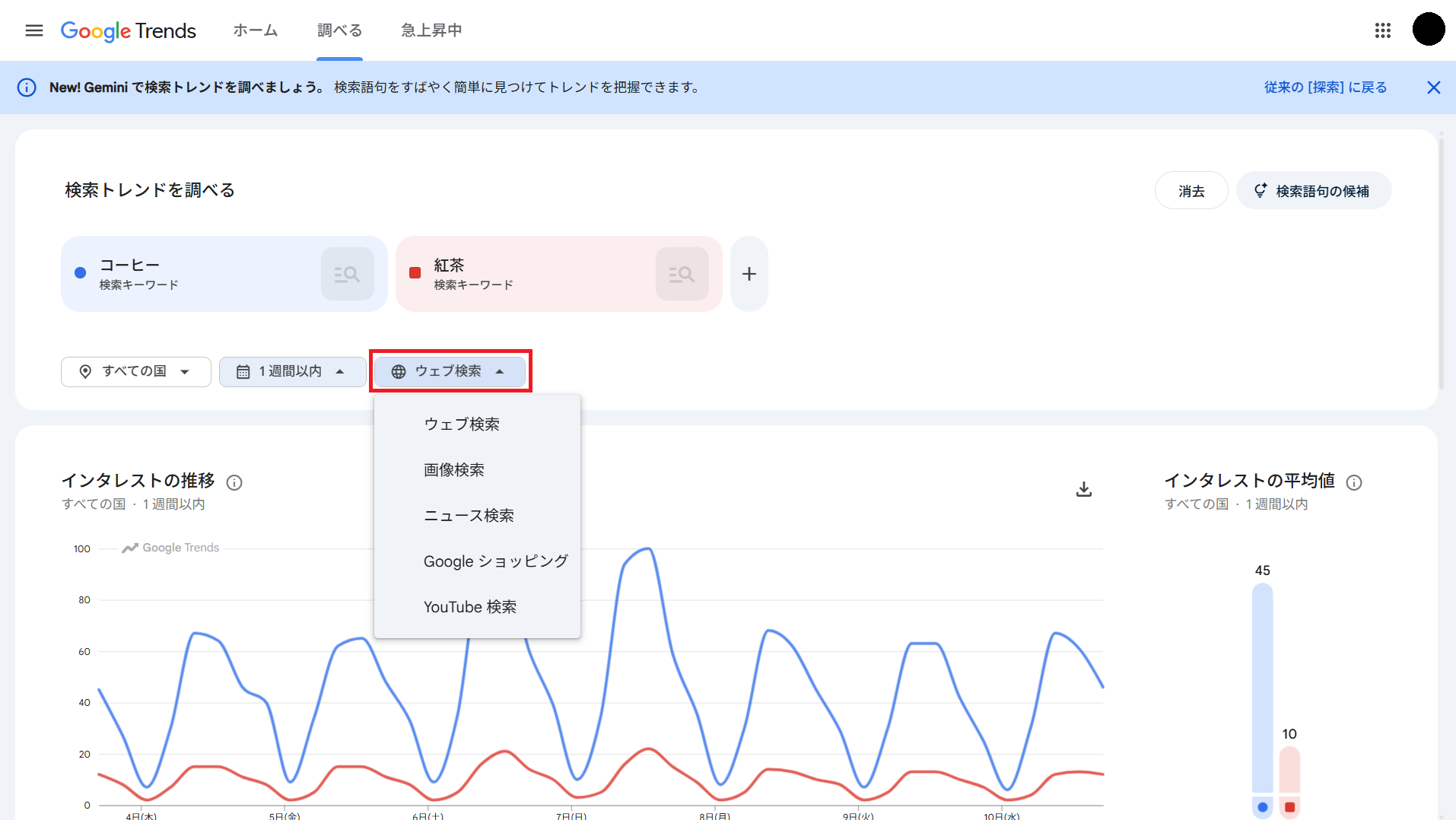The height and width of the screenshot is (820, 1456).
Task: Choose ウェブ検索 from the dropdown list
Action: coord(477,424)
